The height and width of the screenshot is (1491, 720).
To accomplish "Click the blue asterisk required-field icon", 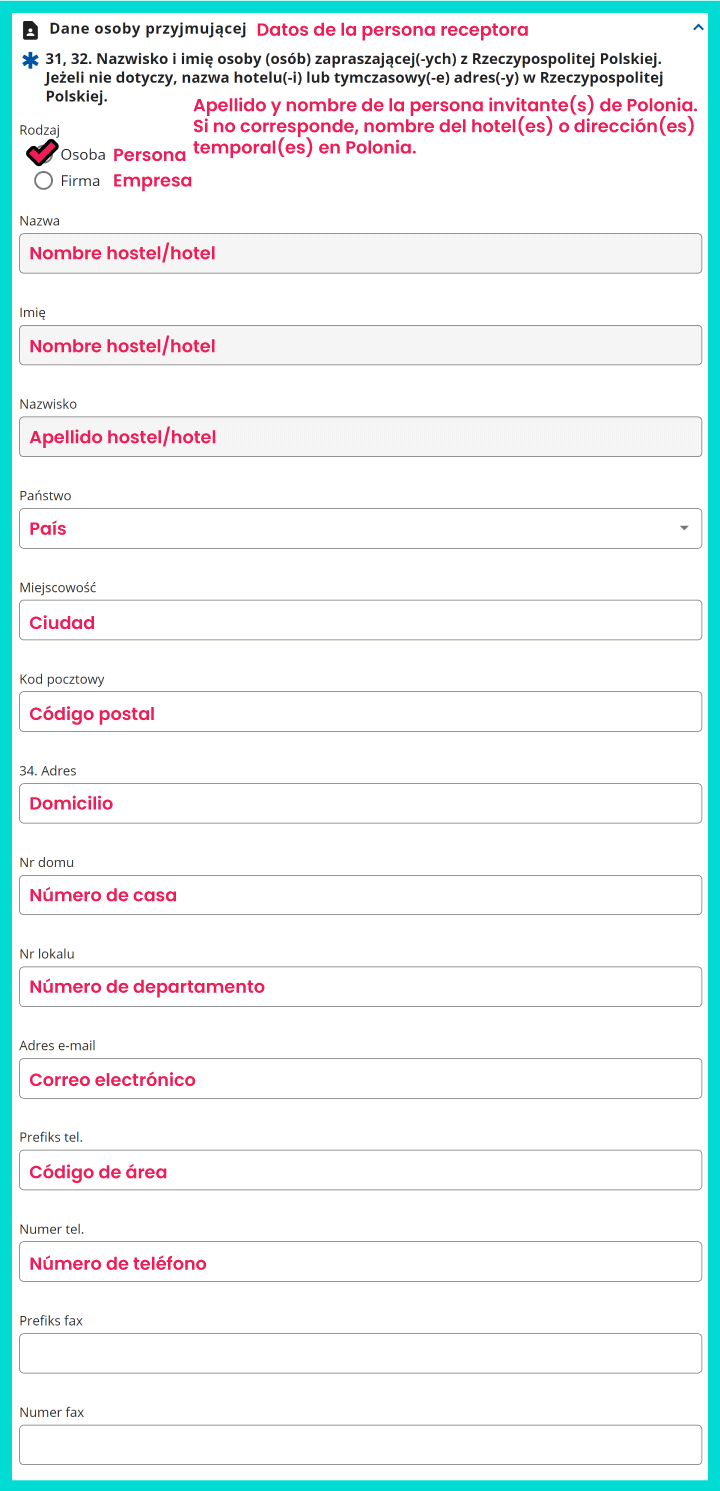I will pyautogui.click(x=30, y=61).
